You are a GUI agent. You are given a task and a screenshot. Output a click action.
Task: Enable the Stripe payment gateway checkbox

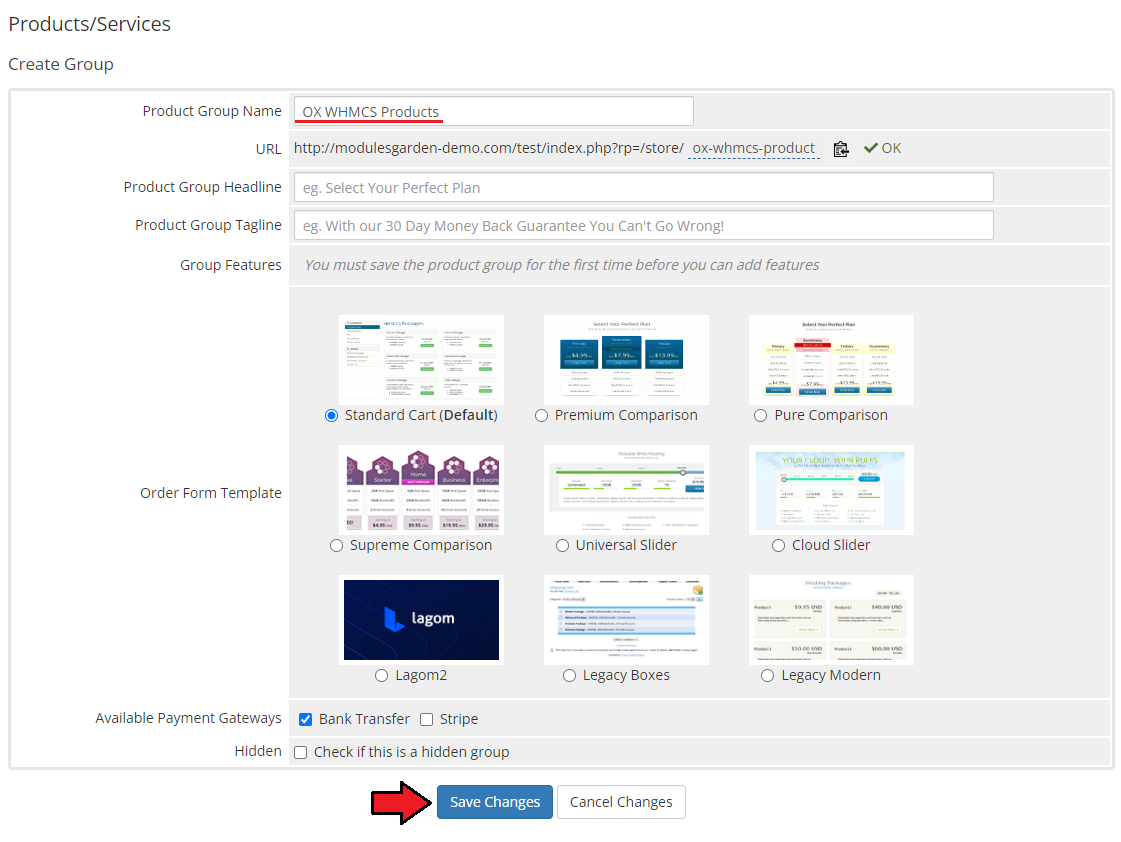click(x=427, y=720)
